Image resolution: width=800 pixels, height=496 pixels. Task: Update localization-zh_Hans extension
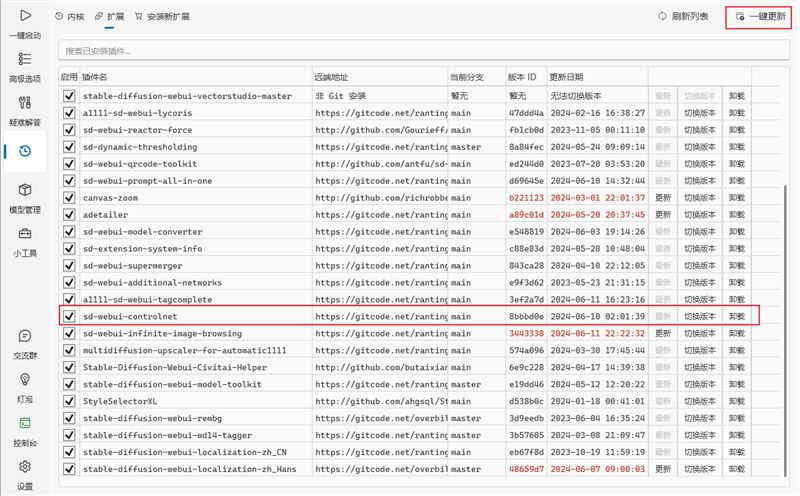tap(663, 469)
